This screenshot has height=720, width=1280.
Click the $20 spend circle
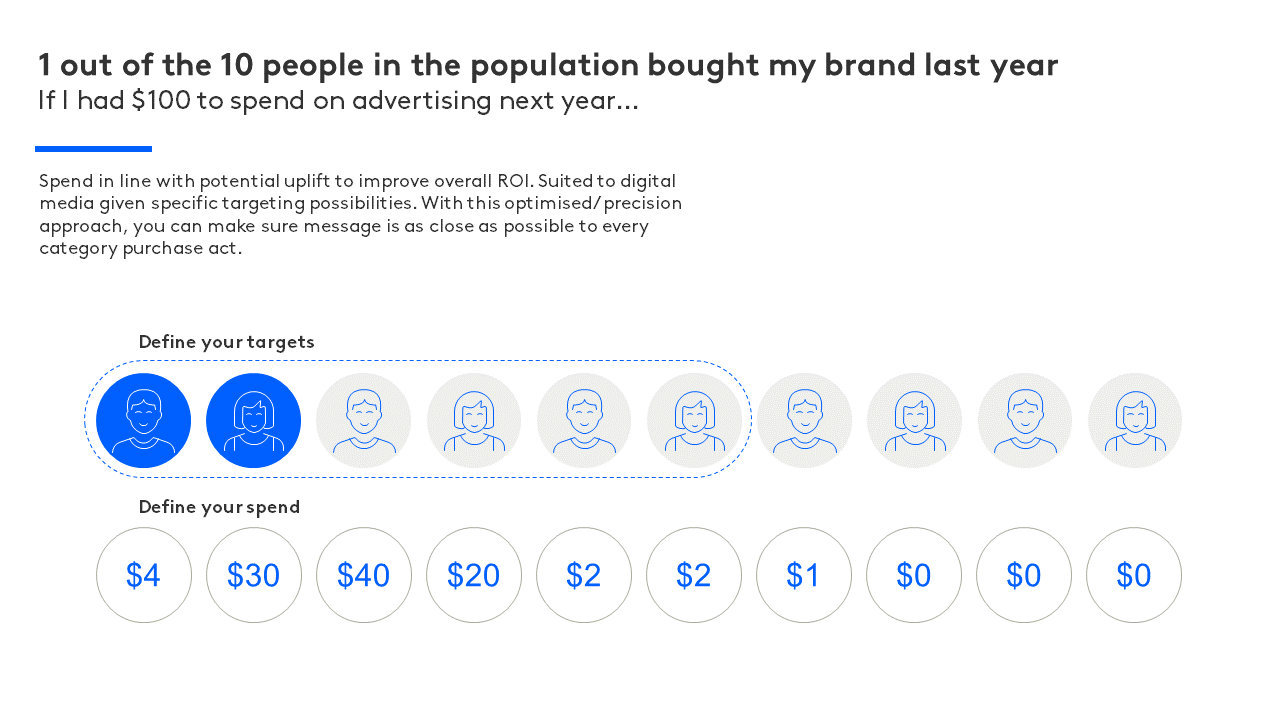(x=474, y=575)
